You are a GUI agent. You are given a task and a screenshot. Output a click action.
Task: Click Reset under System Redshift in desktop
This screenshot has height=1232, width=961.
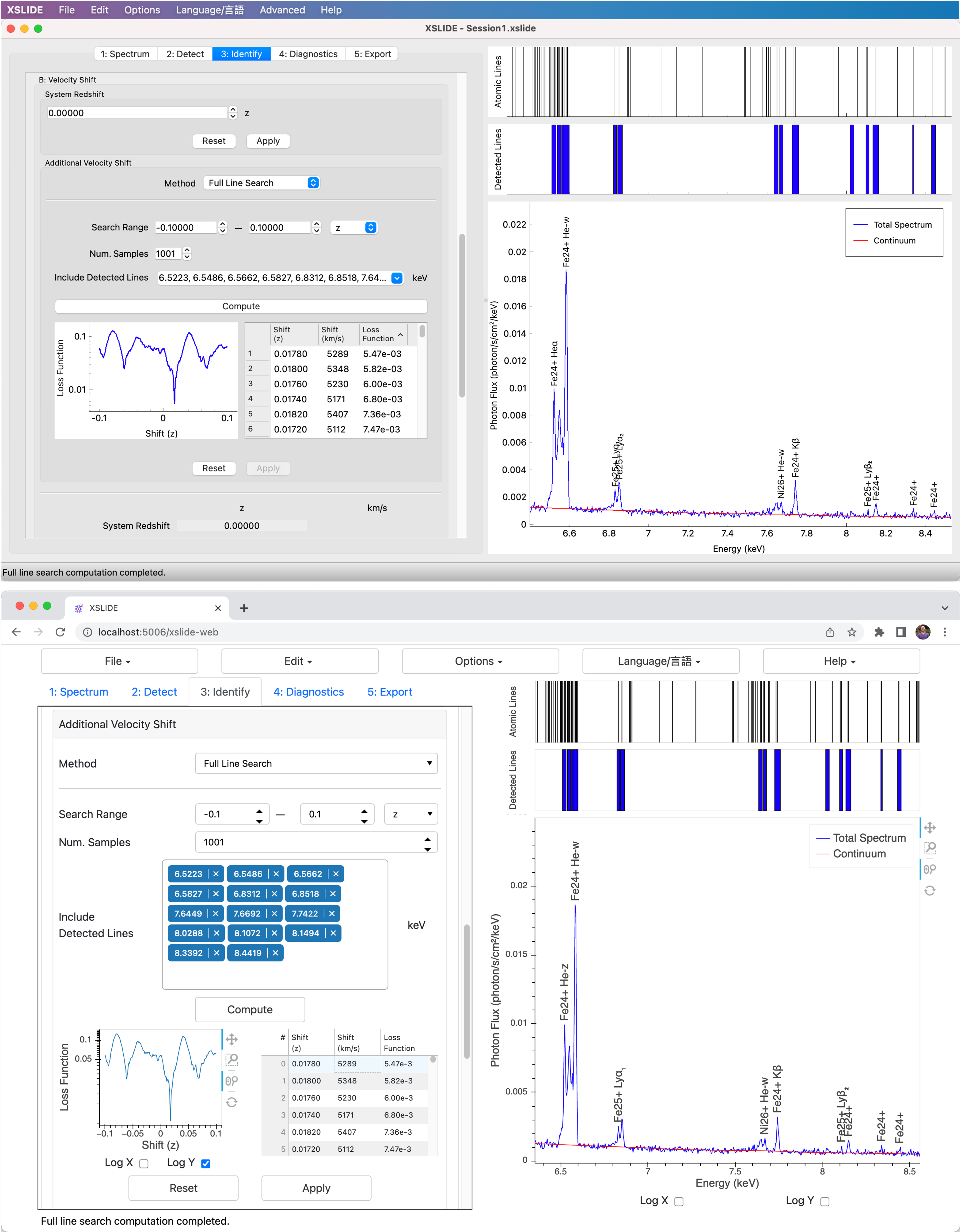(214, 141)
